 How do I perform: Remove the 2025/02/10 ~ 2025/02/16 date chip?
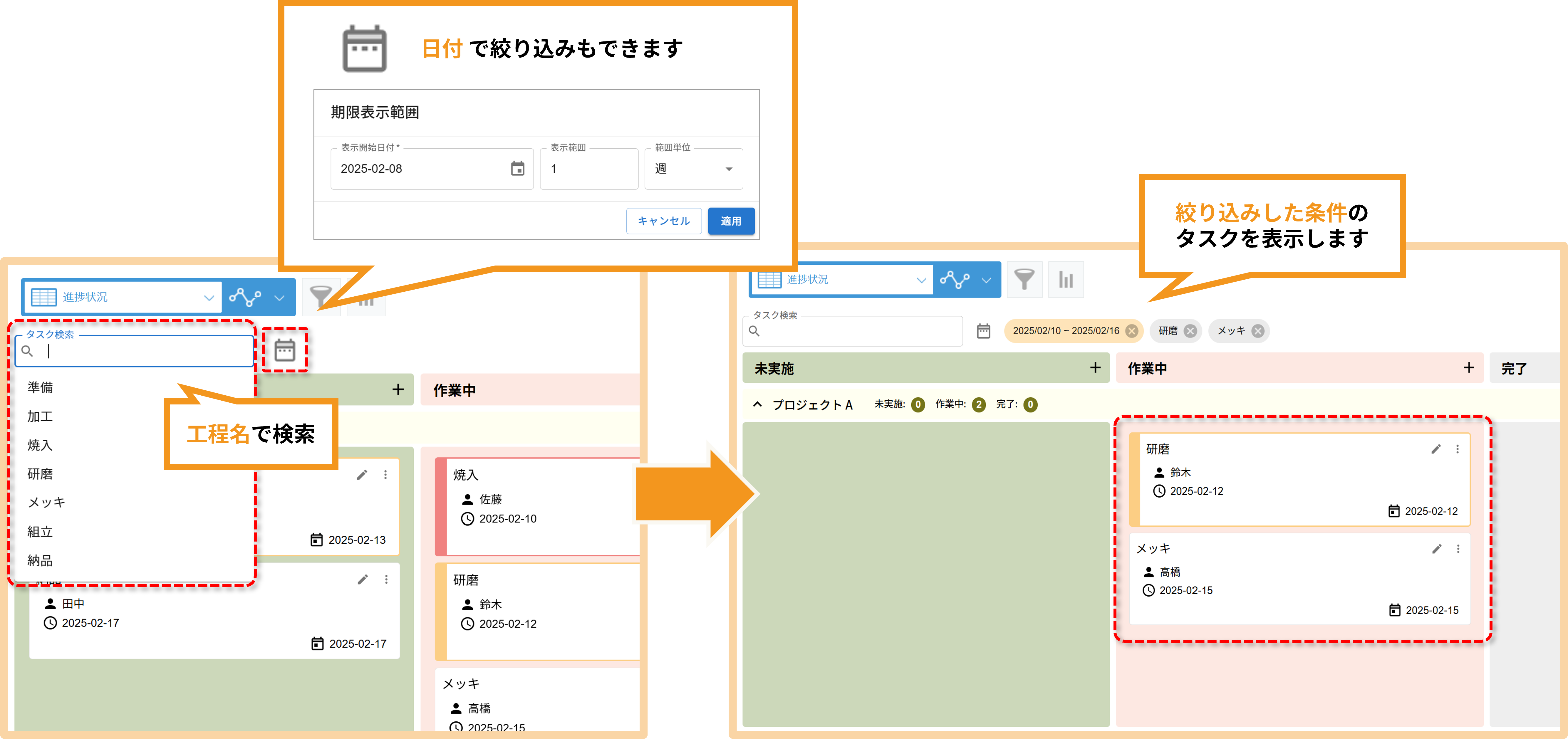(1132, 330)
